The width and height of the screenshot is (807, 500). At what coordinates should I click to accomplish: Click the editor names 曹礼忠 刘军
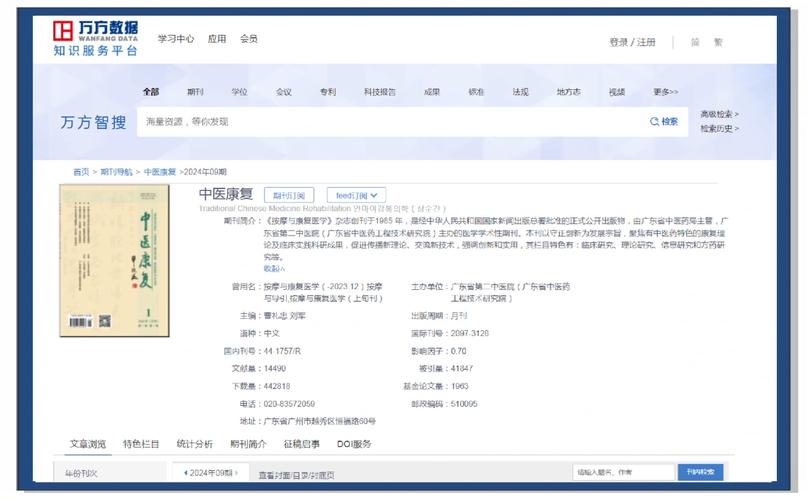coord(285,316)
